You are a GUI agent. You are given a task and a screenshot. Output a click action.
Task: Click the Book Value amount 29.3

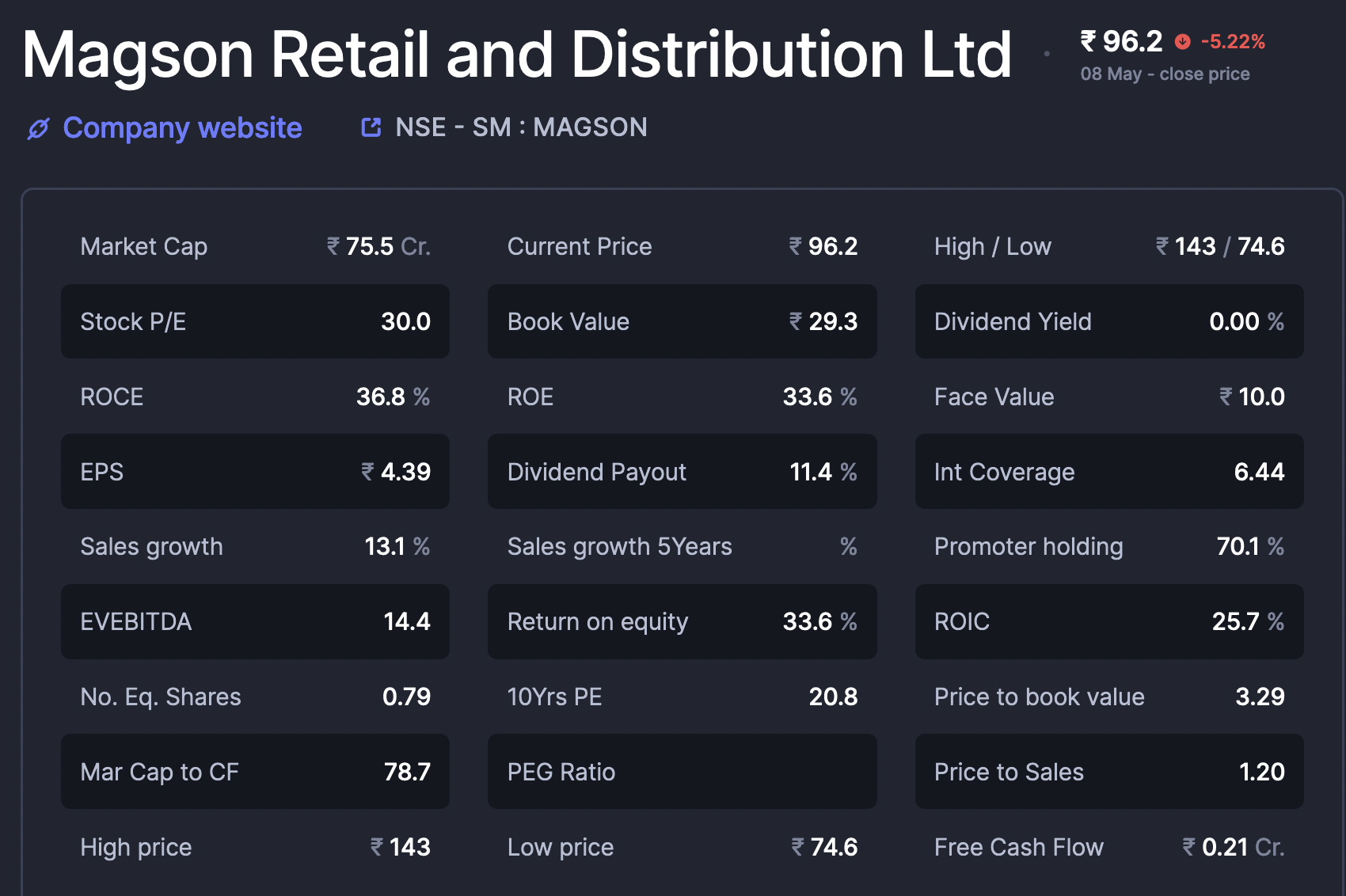pyautogui.click(x=823, y=321)
